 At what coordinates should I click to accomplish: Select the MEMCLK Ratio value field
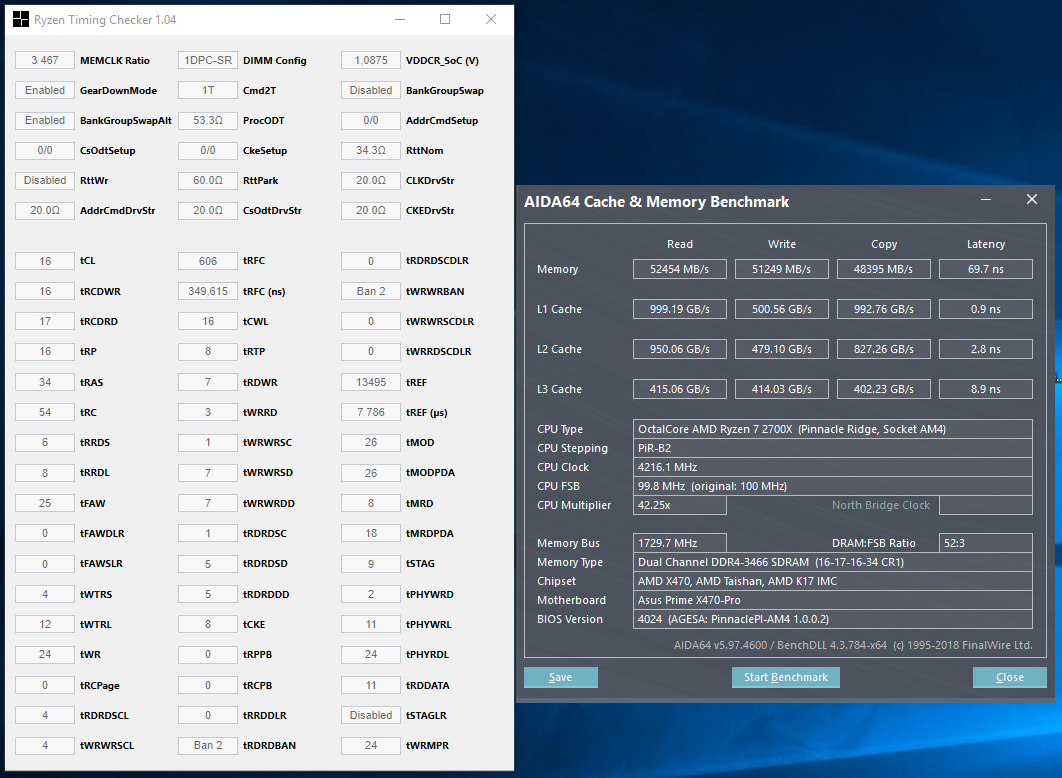point(45,60)
